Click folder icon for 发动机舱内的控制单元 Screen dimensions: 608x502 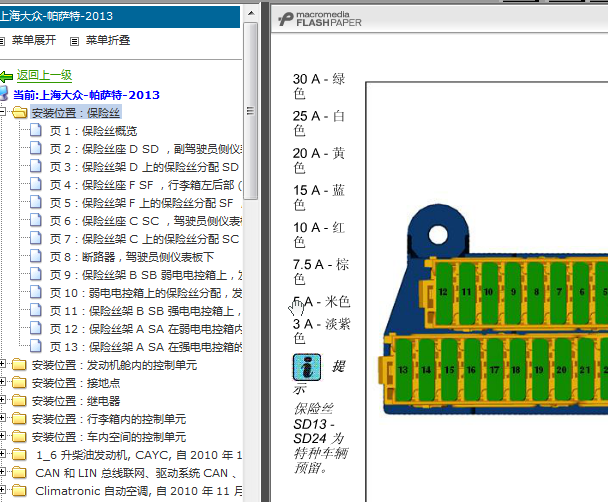[19, 365]
